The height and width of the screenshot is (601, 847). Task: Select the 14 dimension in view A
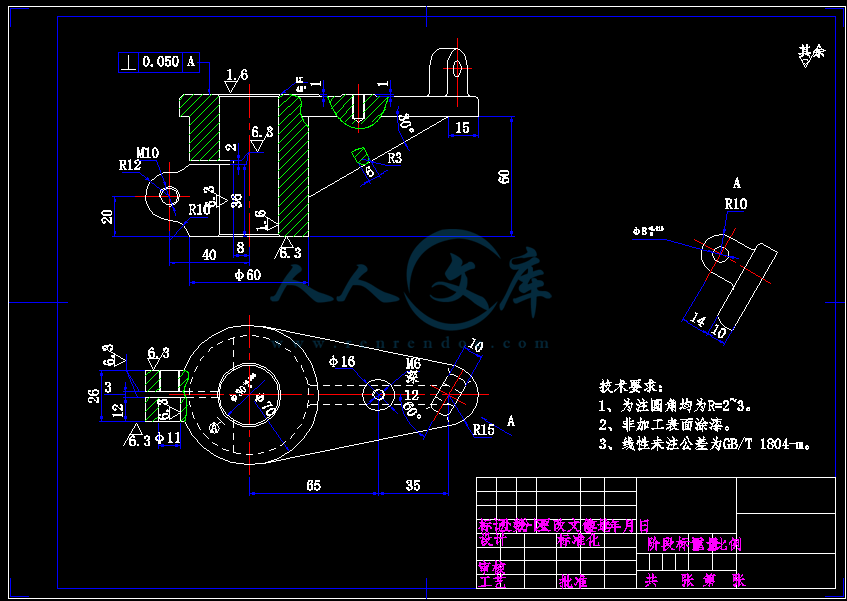tap(697, 321)
